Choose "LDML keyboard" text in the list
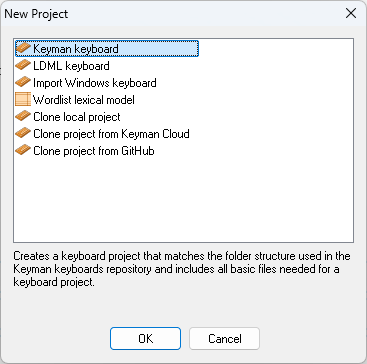This screenshot has height=364, width=367. (71, 66)
